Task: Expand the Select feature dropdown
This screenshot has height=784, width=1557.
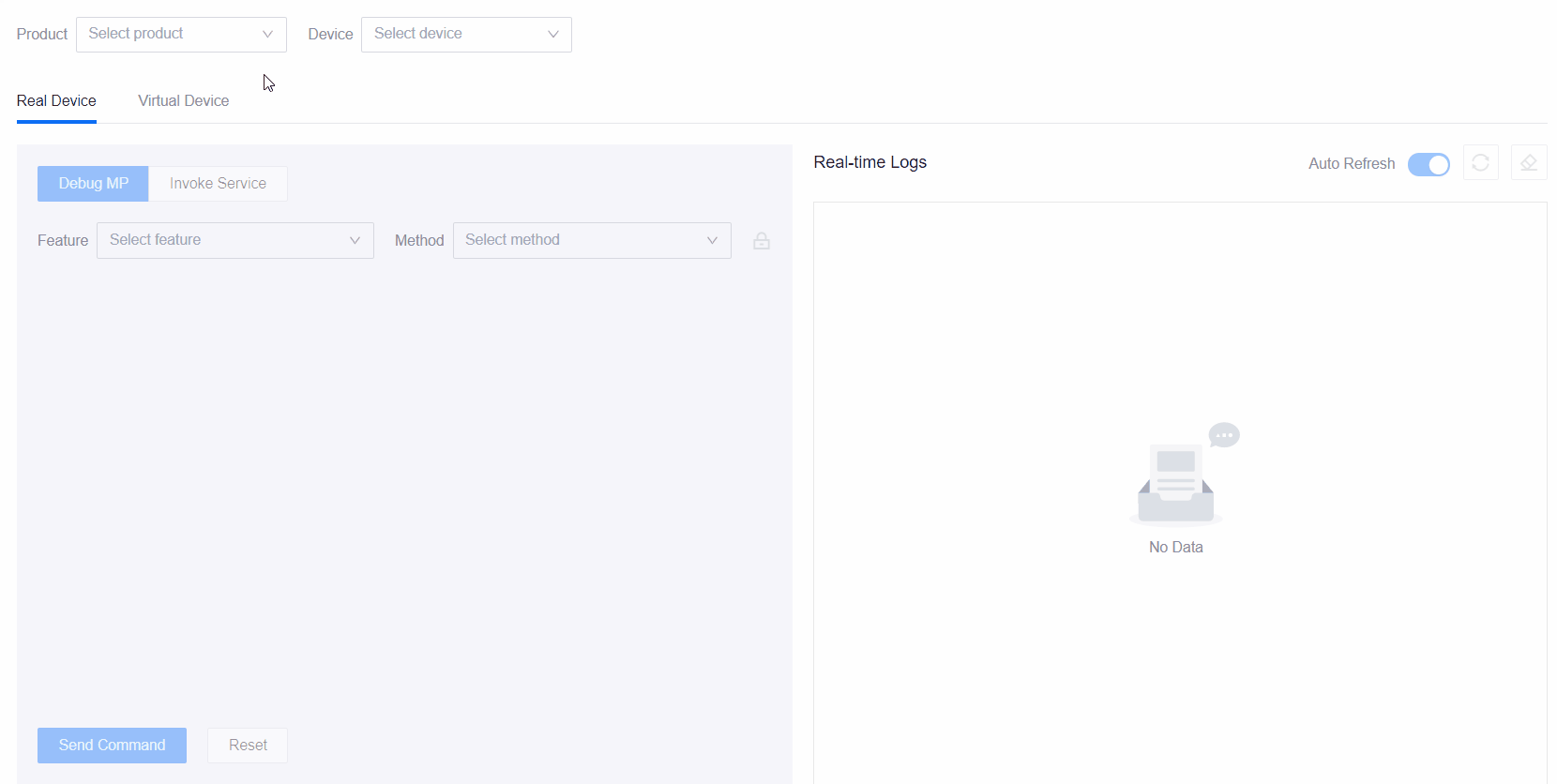Action: tap(225, 241)
